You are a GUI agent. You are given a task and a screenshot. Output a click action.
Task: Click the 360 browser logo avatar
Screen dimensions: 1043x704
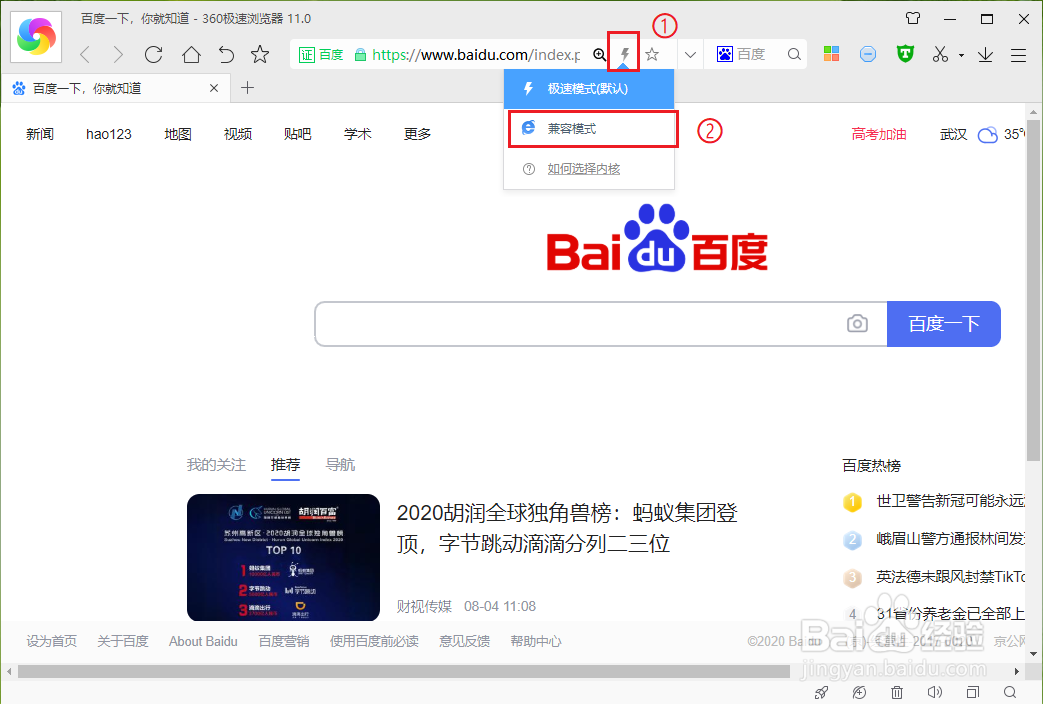point(37,36)
